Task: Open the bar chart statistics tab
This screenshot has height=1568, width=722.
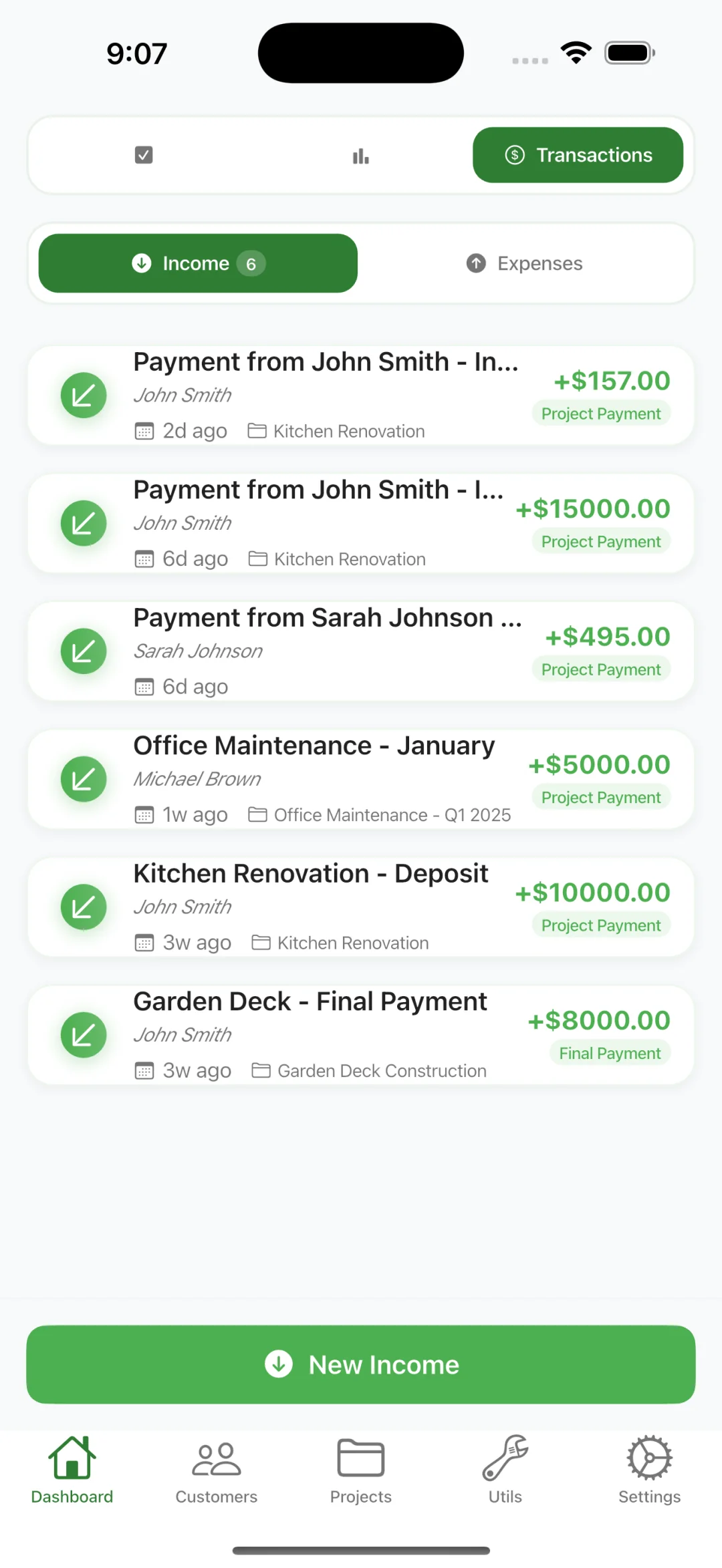Action: coord(361,155)
